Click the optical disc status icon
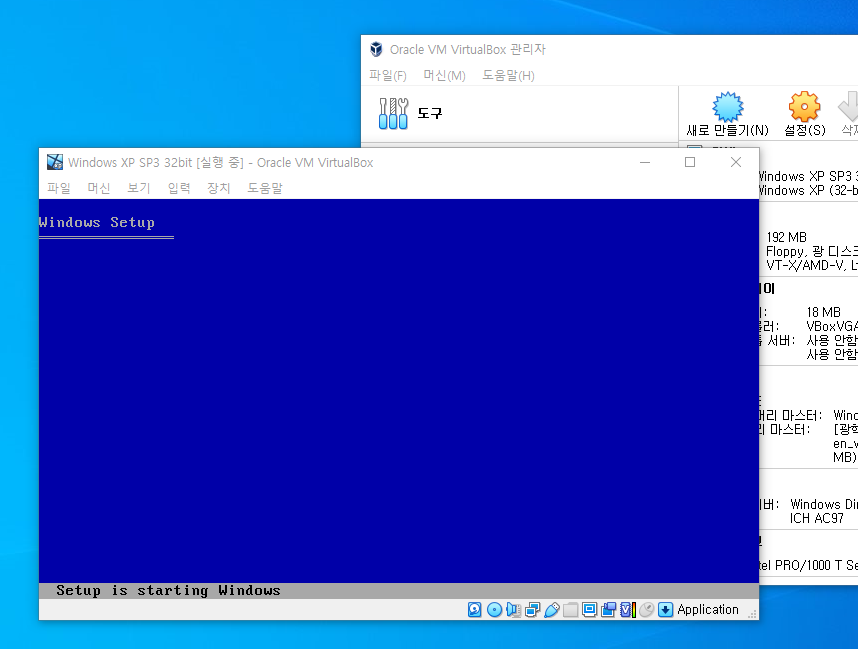 [494, 610]
